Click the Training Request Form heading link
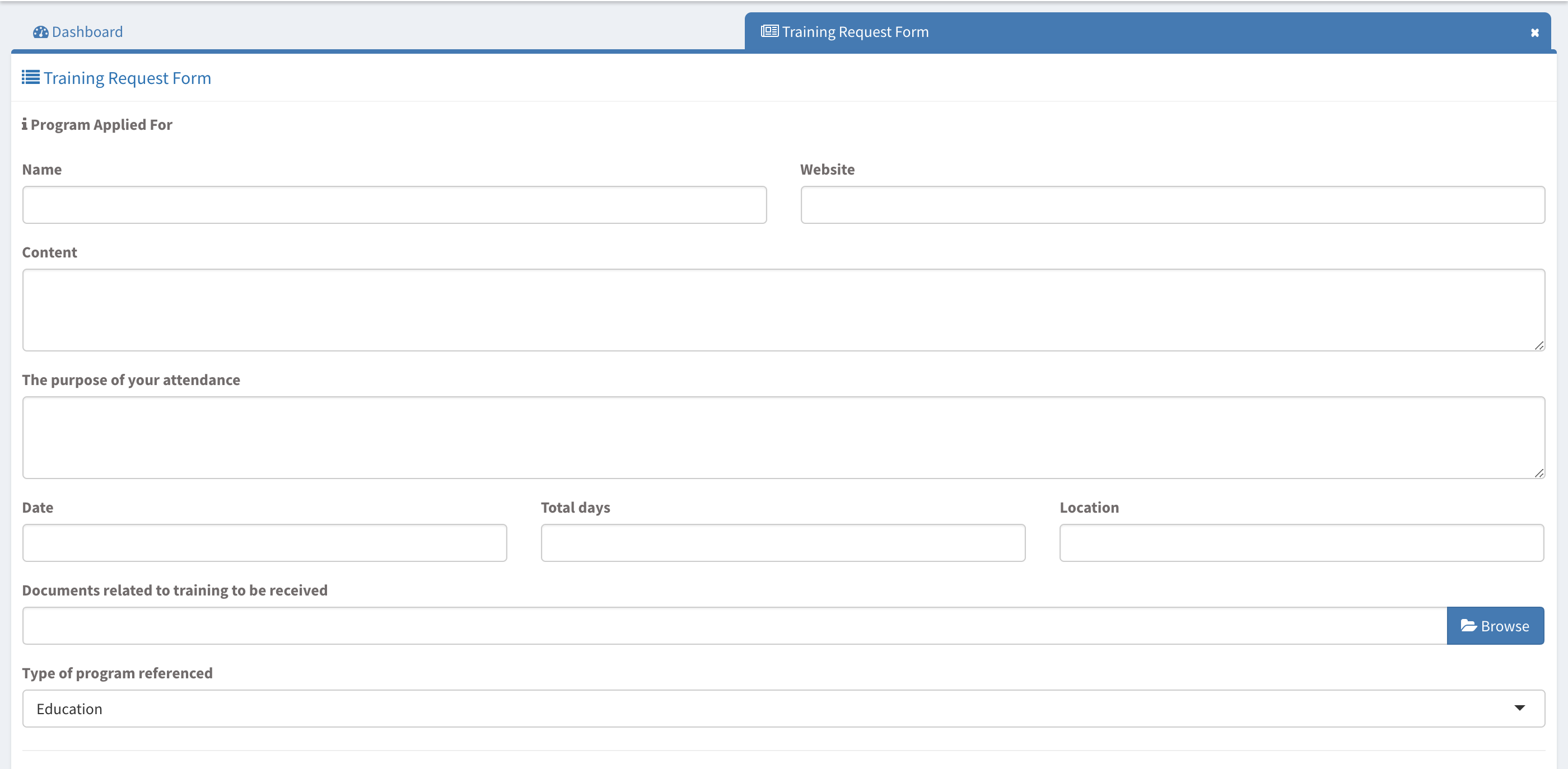Viewport: 1568px width, 769px height. point(127,78)
